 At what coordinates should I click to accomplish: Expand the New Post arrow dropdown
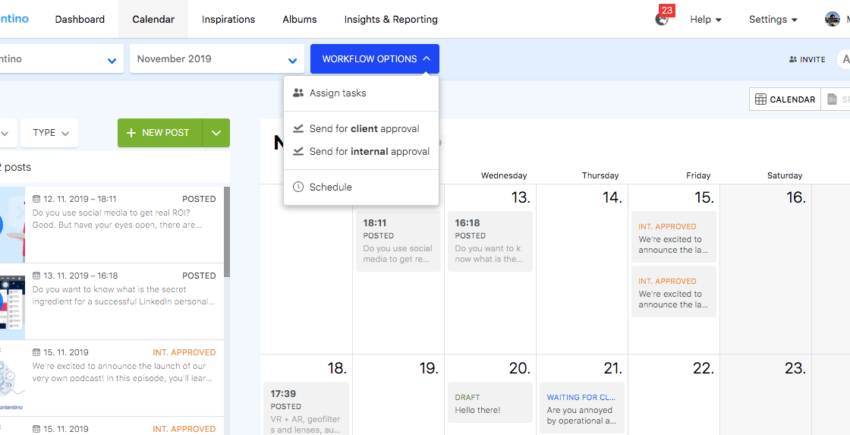(216, 133)
